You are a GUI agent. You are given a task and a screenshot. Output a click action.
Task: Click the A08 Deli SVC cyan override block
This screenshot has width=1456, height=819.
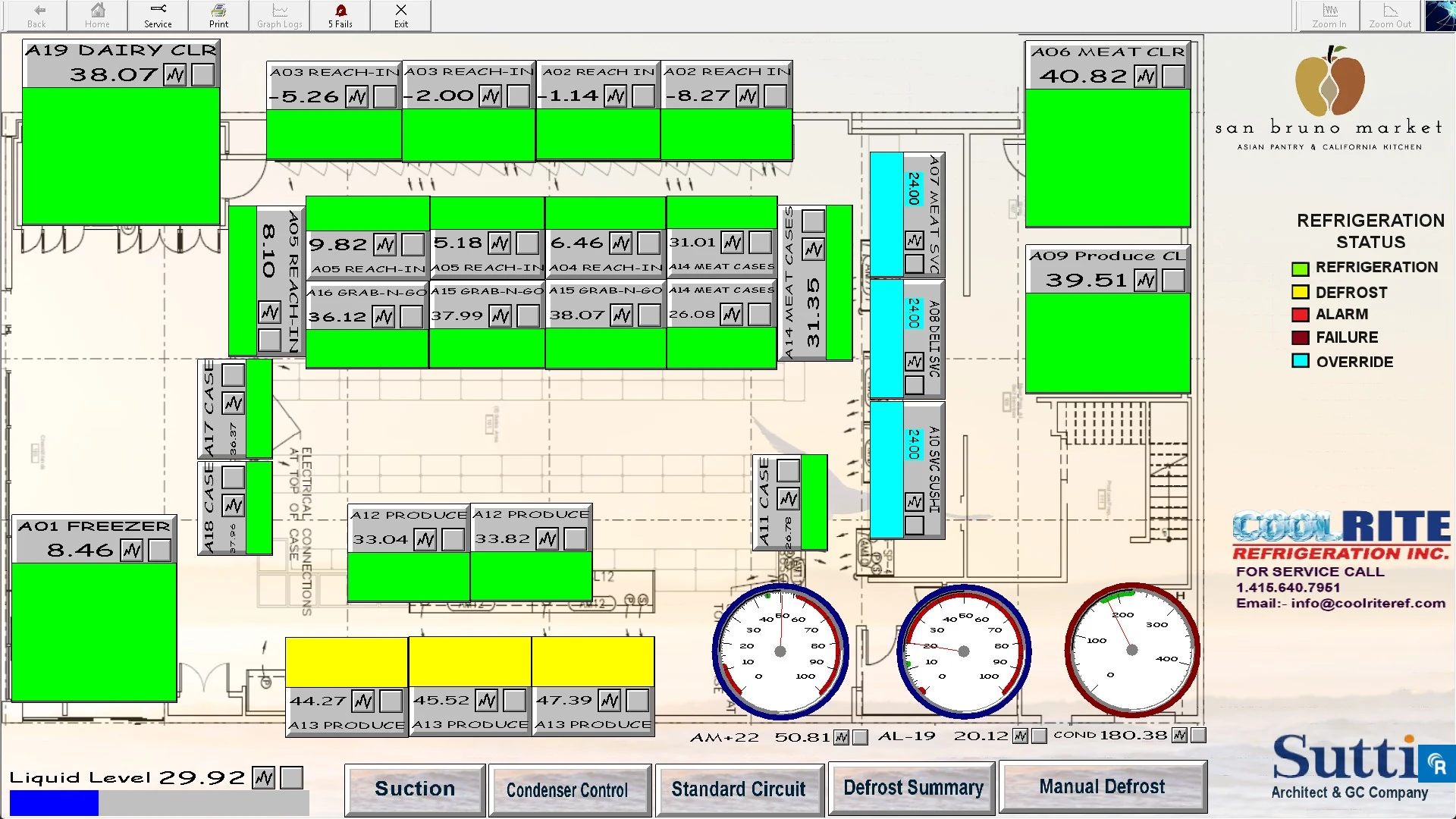[886, 338]
